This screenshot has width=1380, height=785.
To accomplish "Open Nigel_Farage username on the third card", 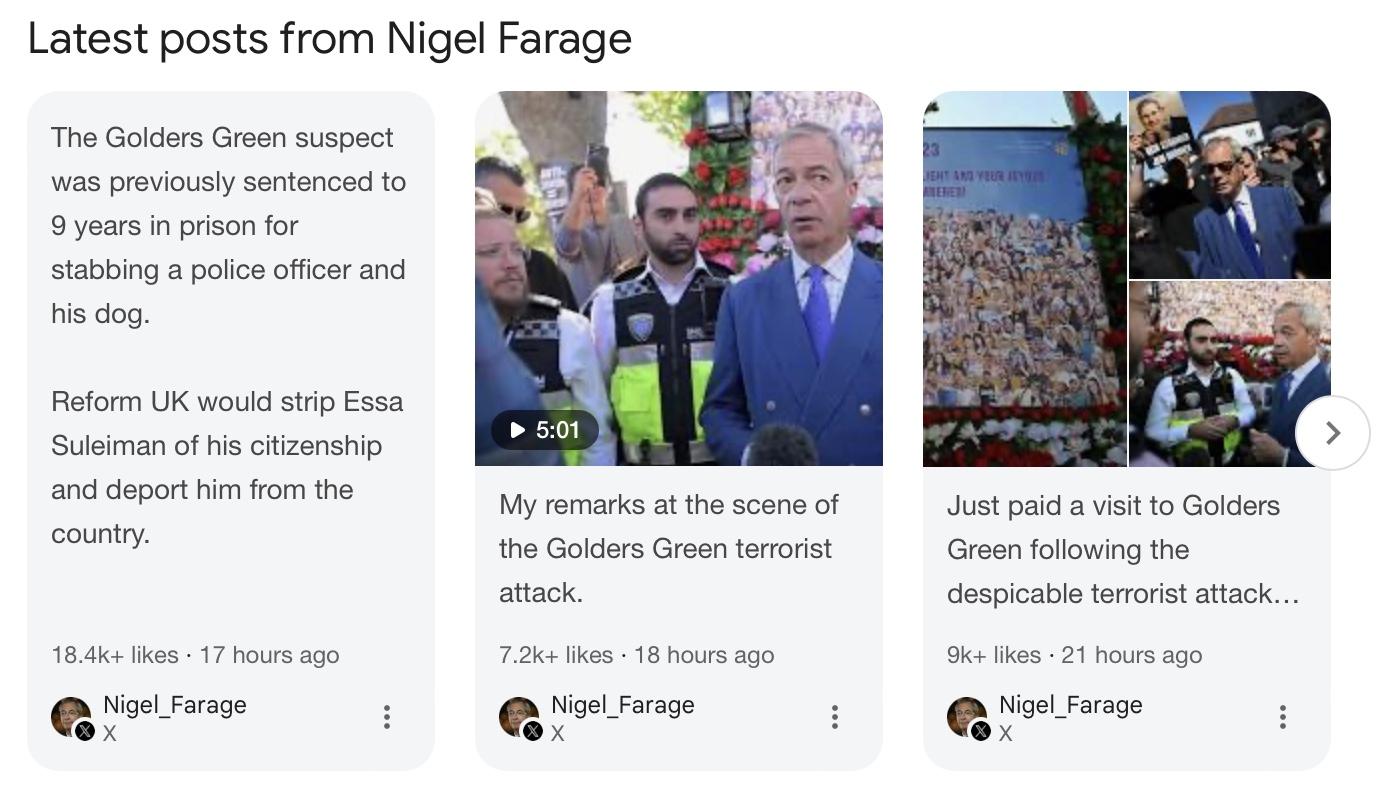I will point(1071,705).
